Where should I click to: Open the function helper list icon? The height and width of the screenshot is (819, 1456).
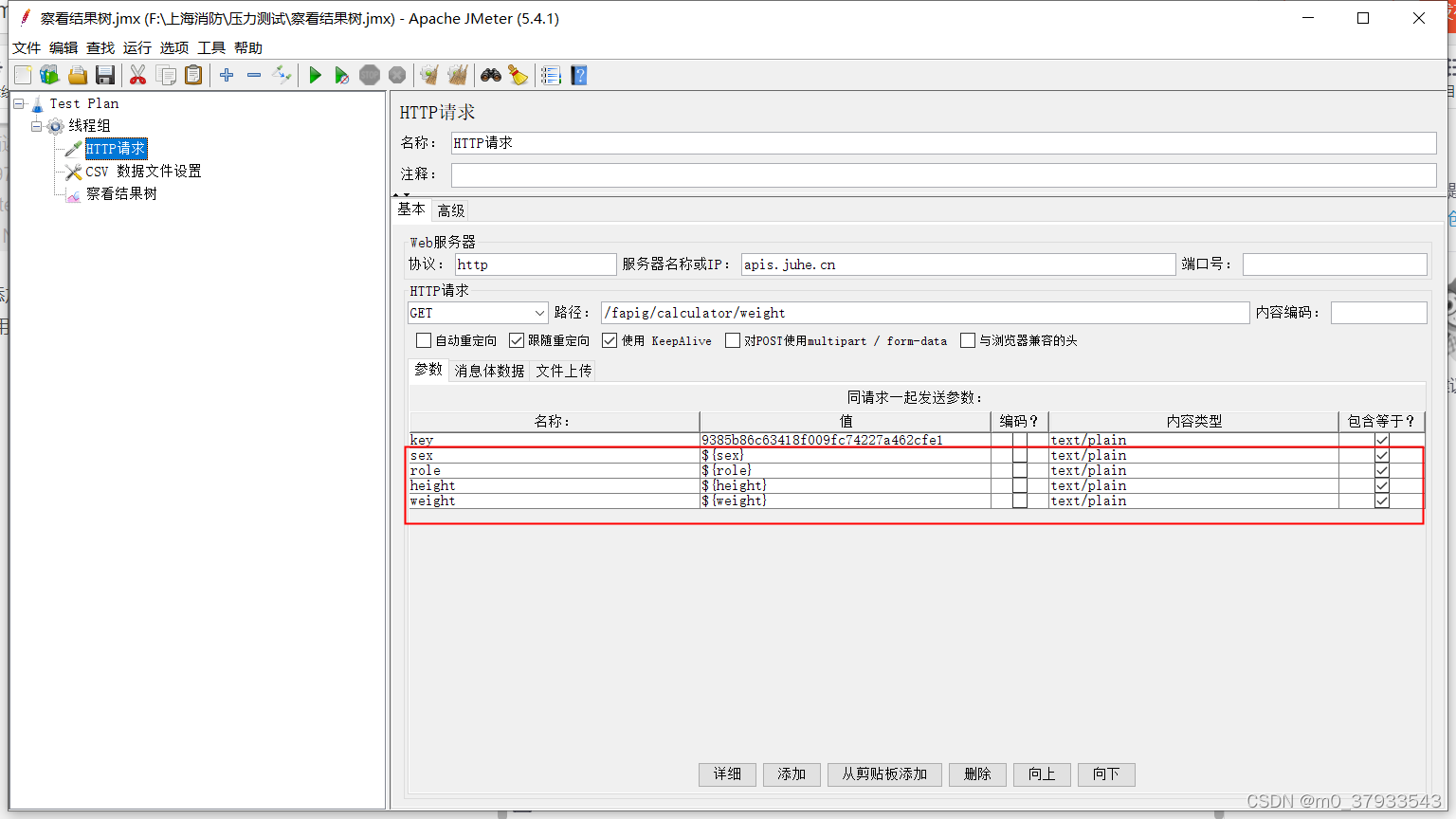(551, 75)
